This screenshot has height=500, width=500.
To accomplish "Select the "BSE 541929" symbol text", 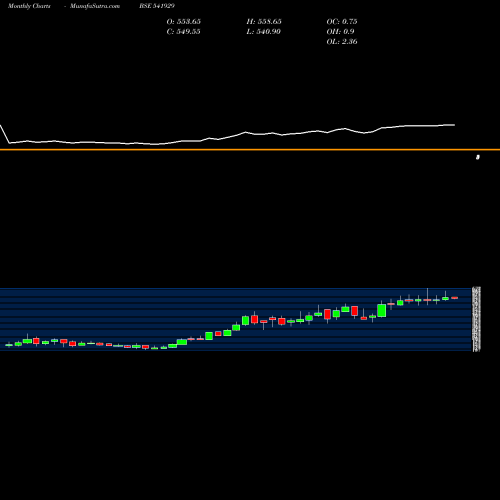I will pyautogui.click(x=157, y=6).
